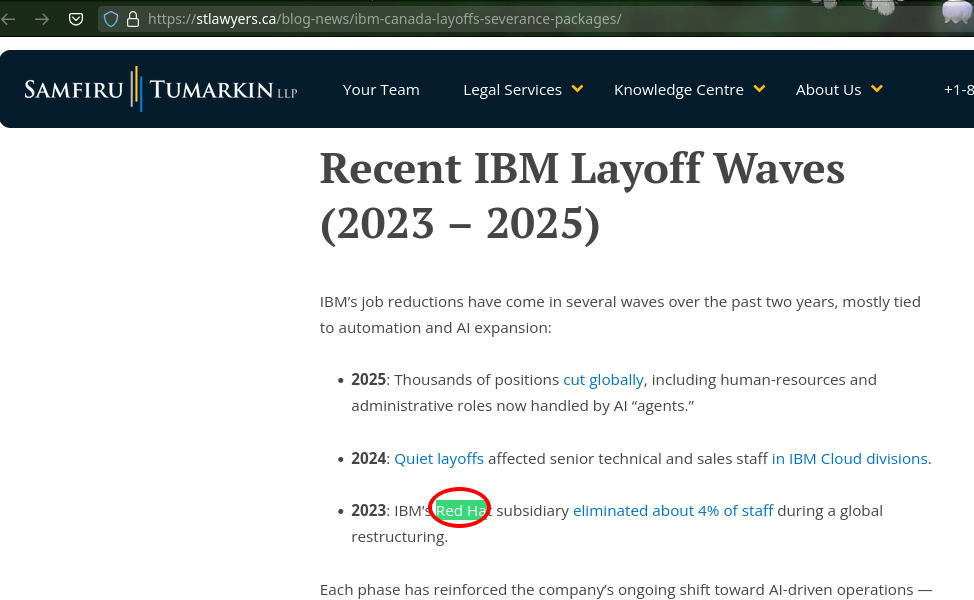Image resolution: width=974 pixels, height=600 pixels.
Task: Select the About Us menu label
Action: tap(828, 90)
